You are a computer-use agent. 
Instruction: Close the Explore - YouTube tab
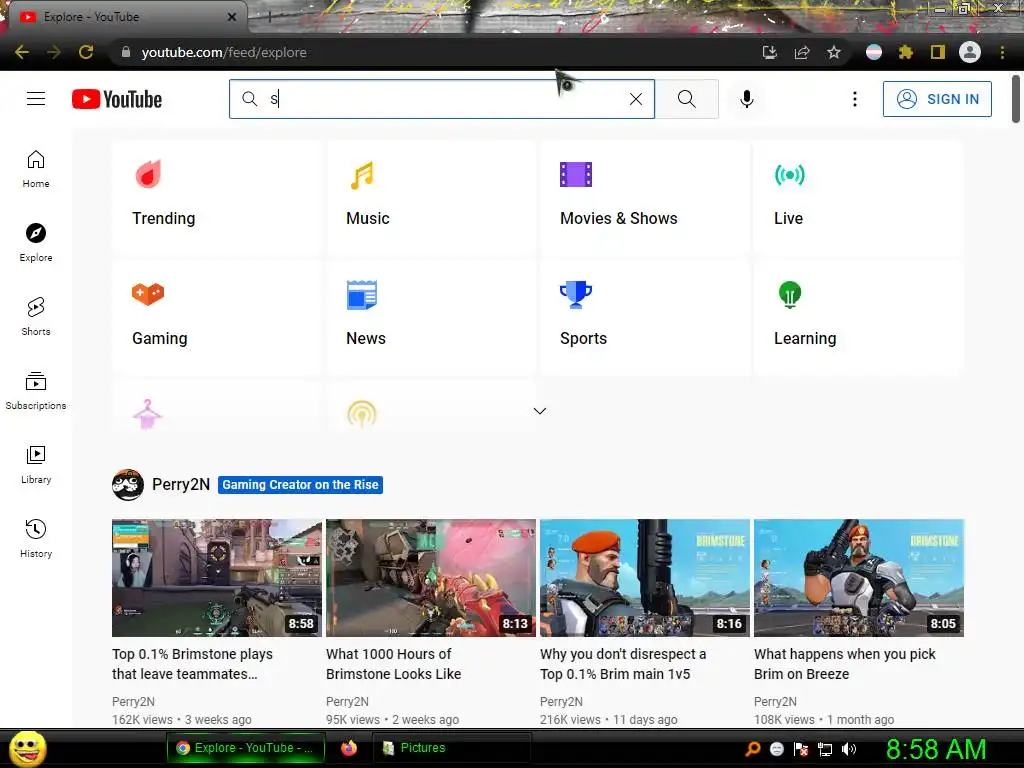232,17
